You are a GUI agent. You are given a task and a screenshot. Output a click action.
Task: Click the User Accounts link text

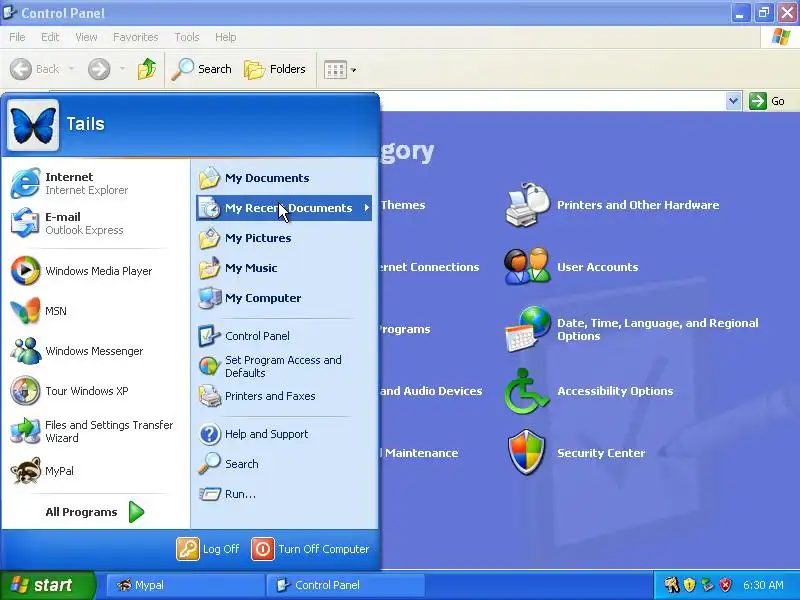597,267
